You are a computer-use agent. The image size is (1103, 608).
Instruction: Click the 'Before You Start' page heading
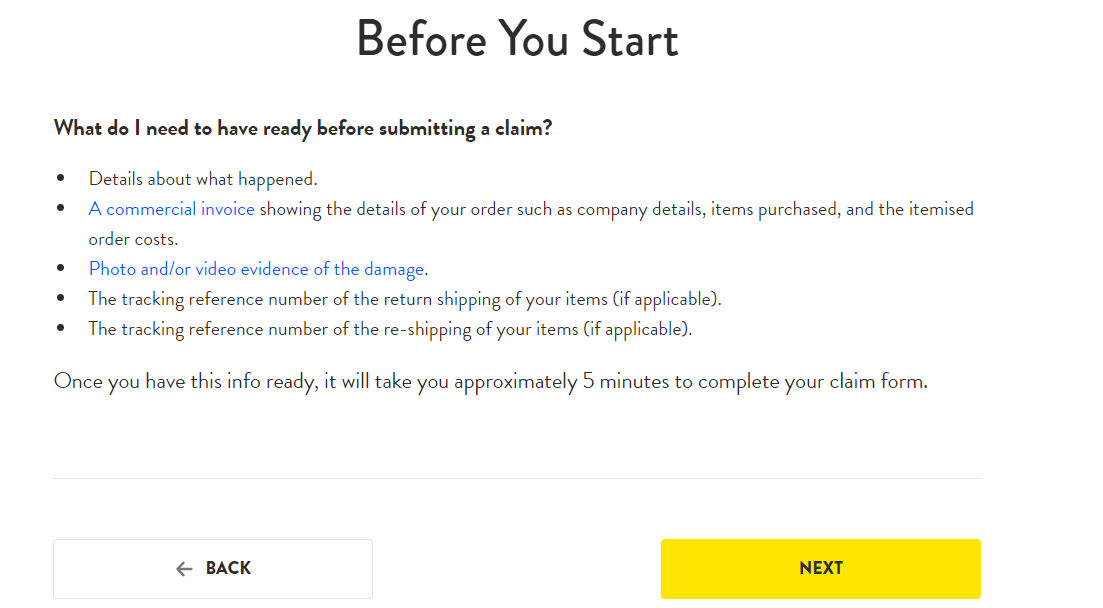point(517,39)
